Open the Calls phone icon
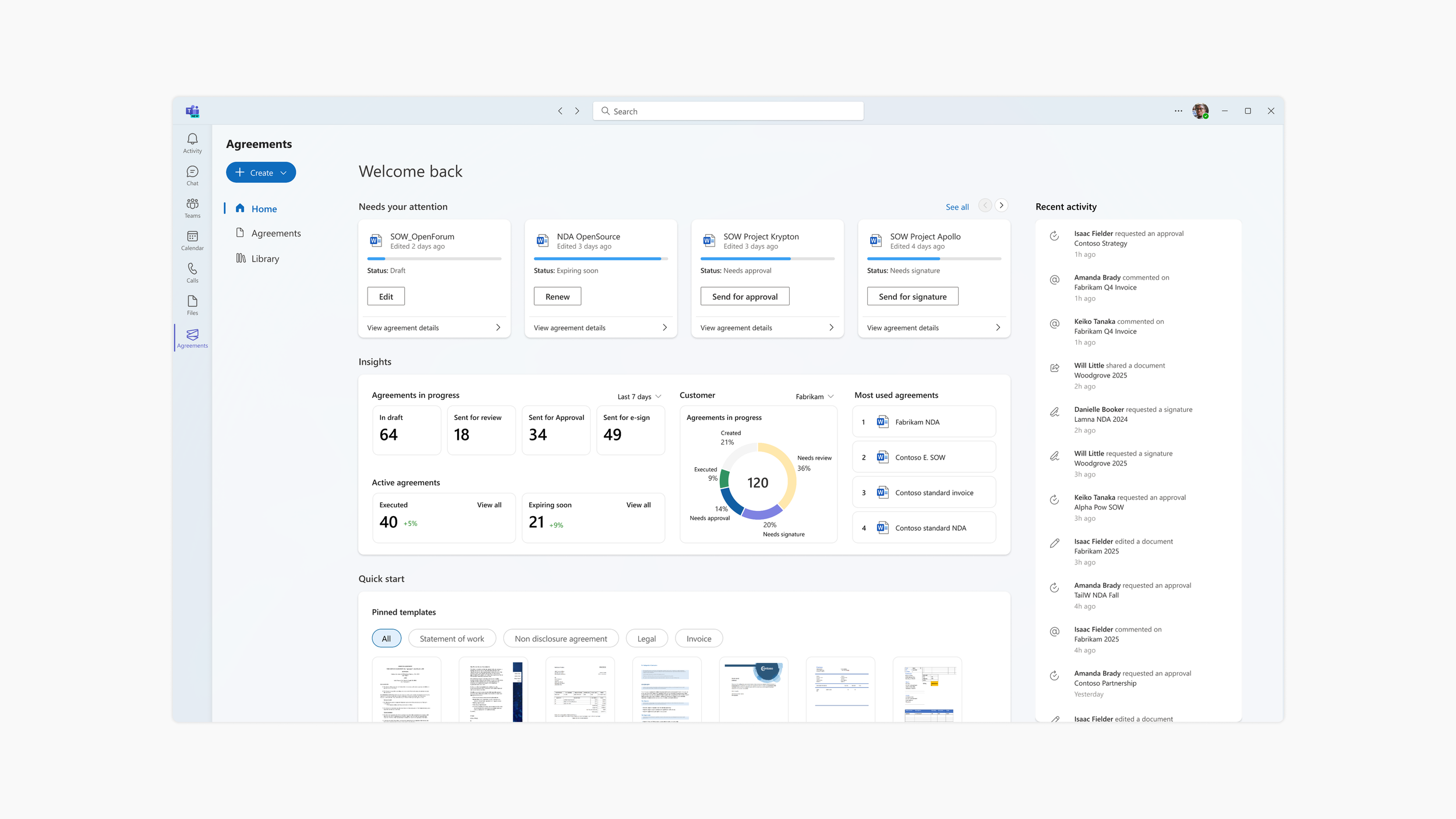The height and width of the screenshot is (819, 1456). tap(192, 273)
